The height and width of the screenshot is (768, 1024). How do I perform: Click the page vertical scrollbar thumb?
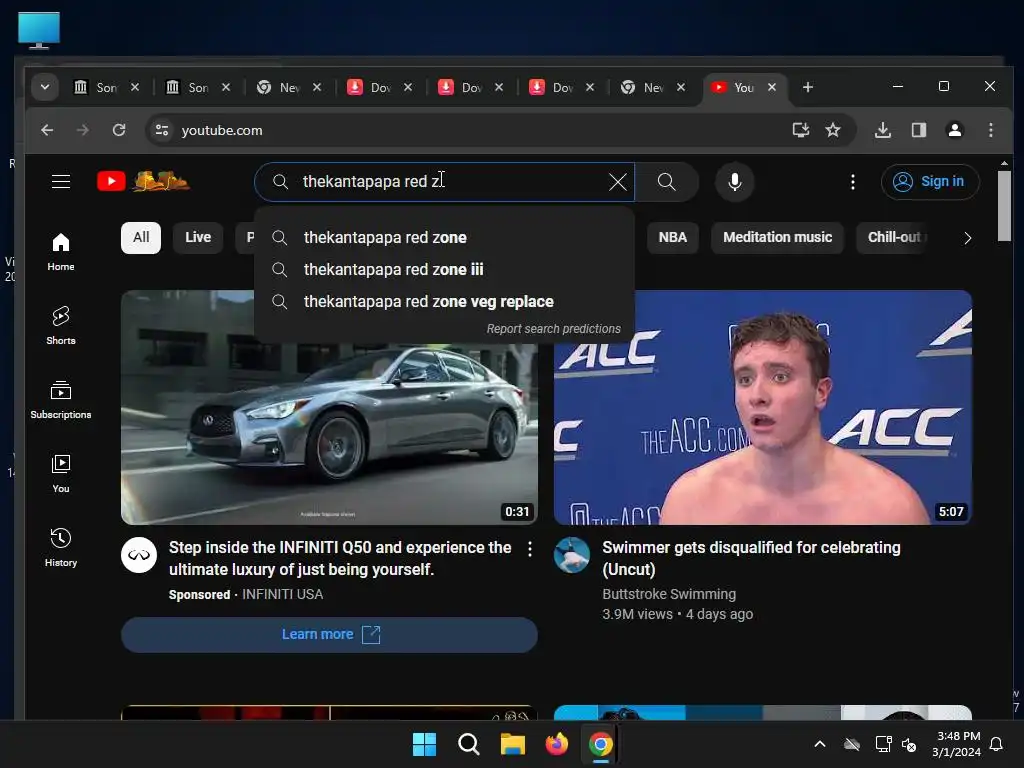(1004, 206)
